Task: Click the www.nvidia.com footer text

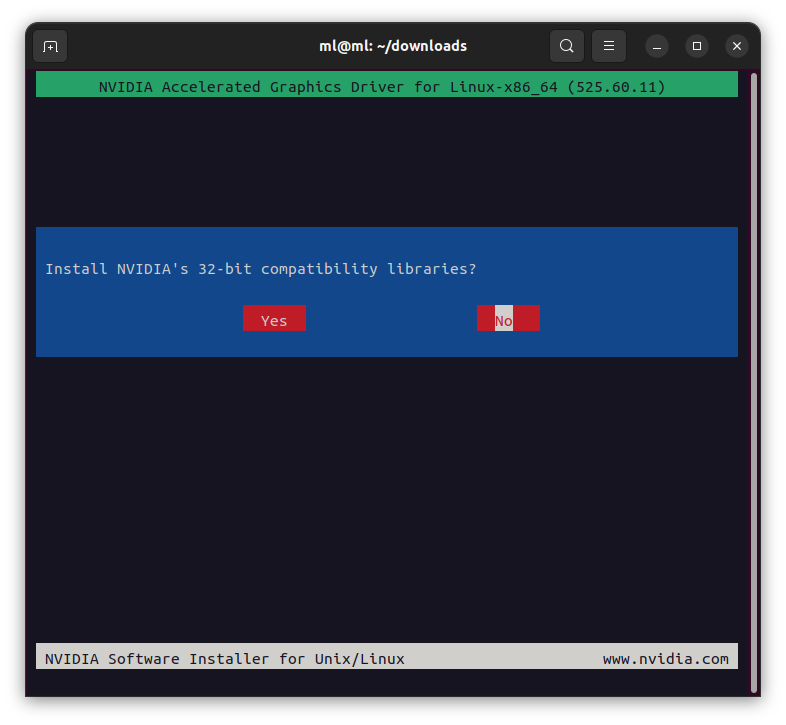Action: tap(666, 659)
